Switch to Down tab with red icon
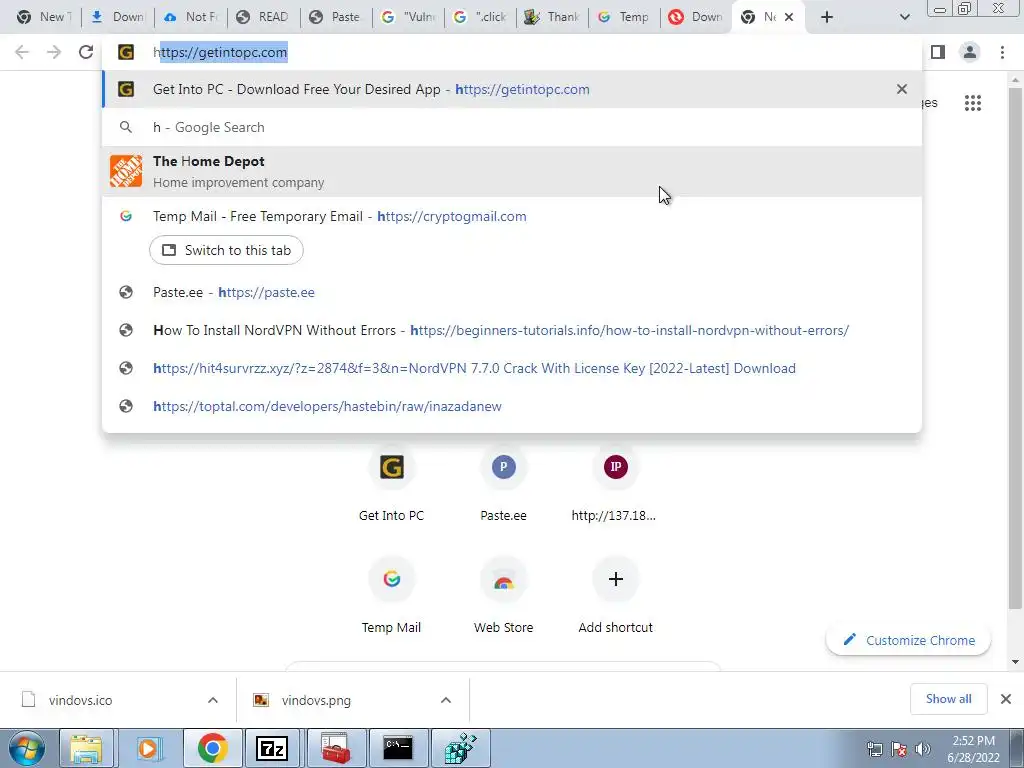 pos(696,17)
